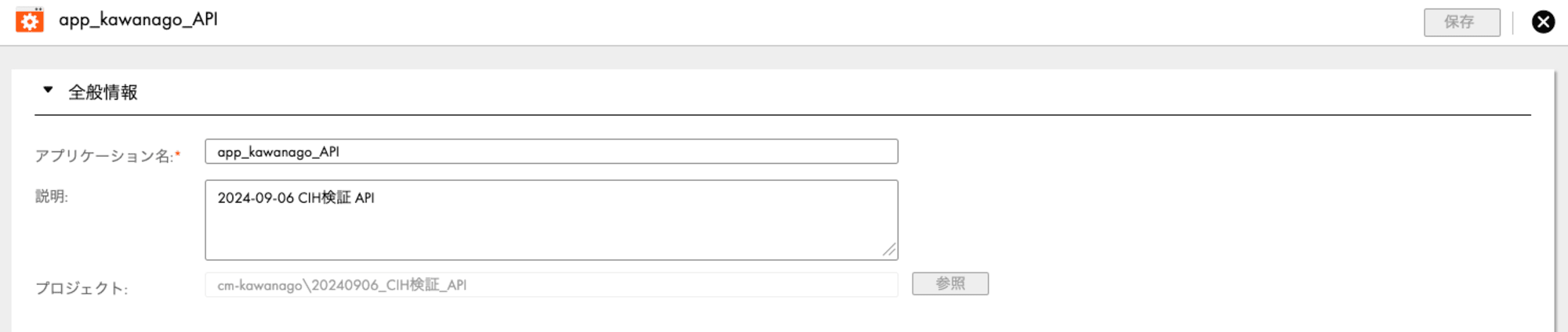Click the gray strip below the title bar
The image size is (1568, 332).
click(x=784, y=57)
